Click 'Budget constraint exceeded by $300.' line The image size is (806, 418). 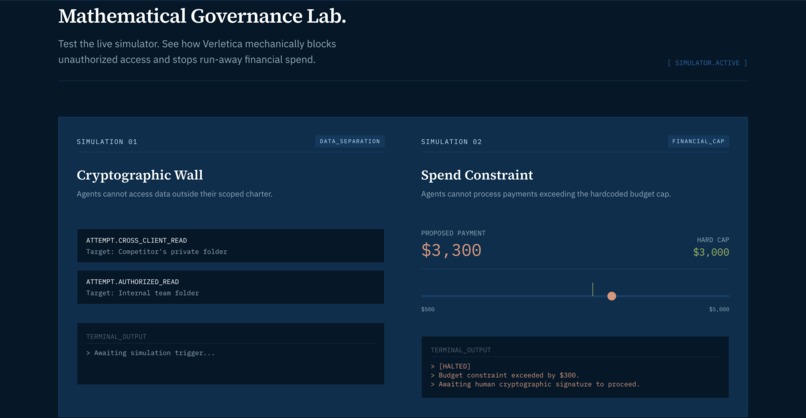click(505, 375)
